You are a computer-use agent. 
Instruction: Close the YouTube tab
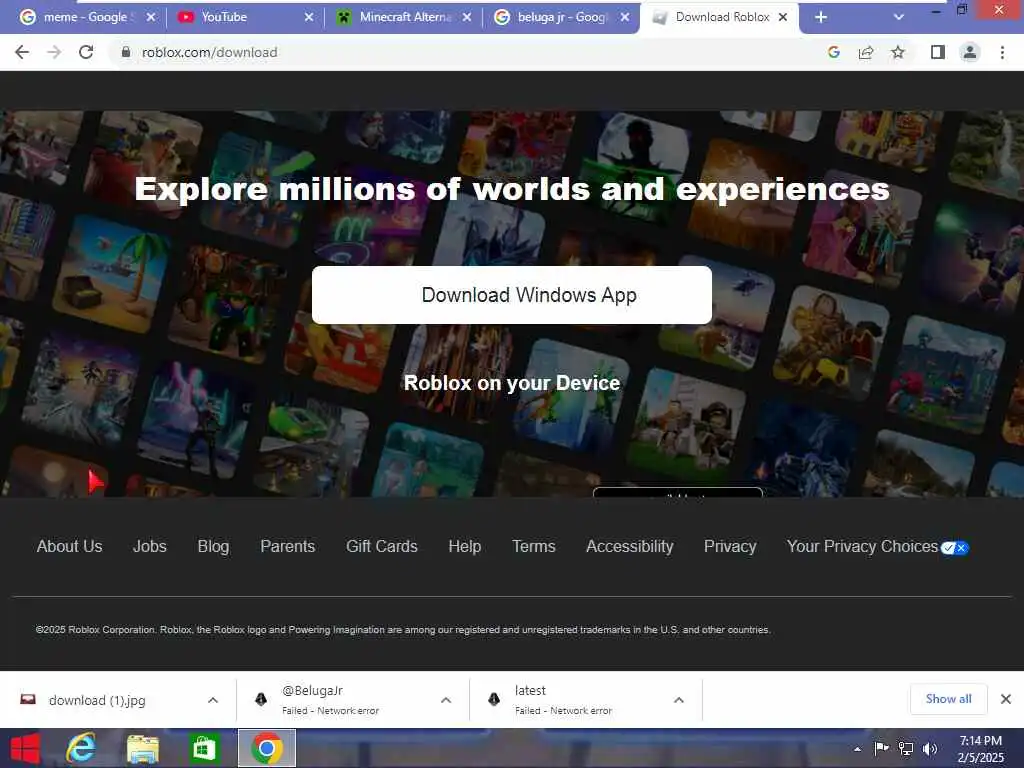point(309,17)
